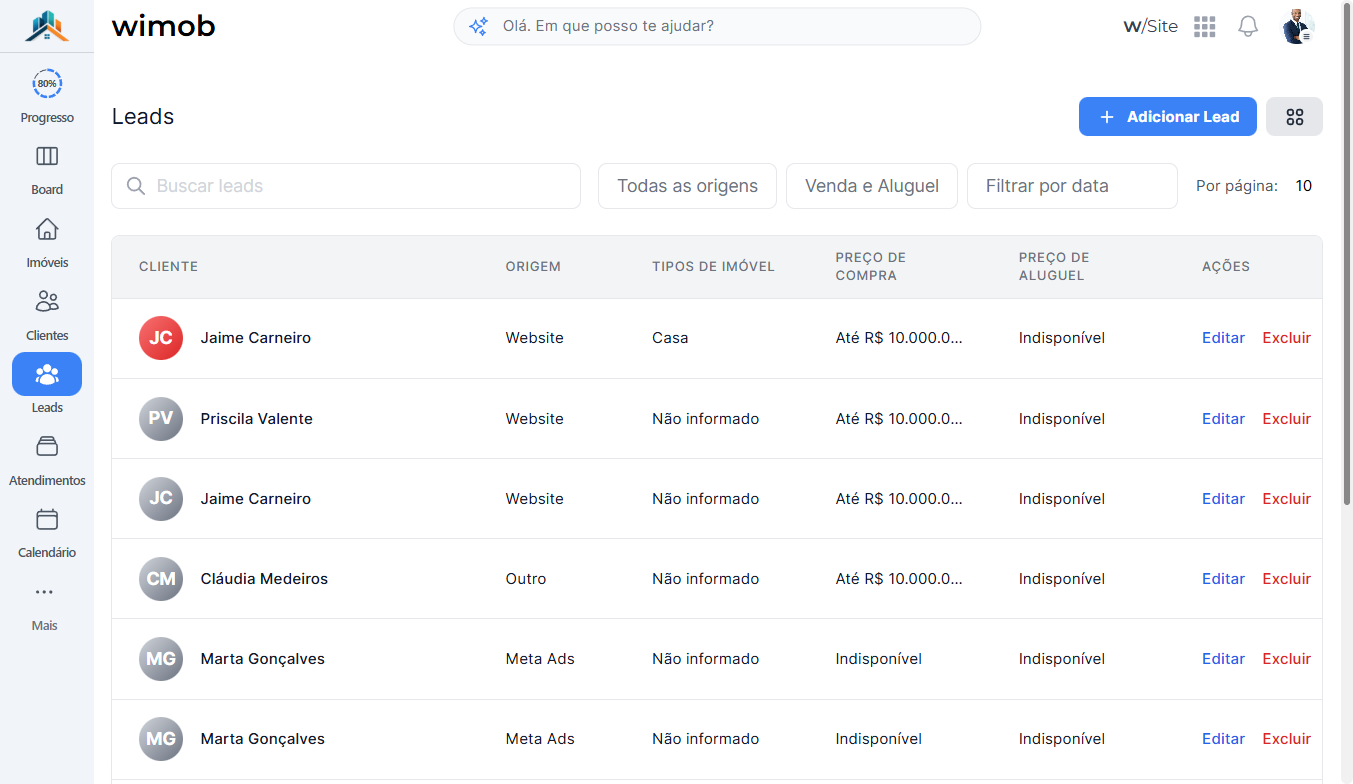
Task: Click the Priscila Valente name
Action: (x=256, y=418)
